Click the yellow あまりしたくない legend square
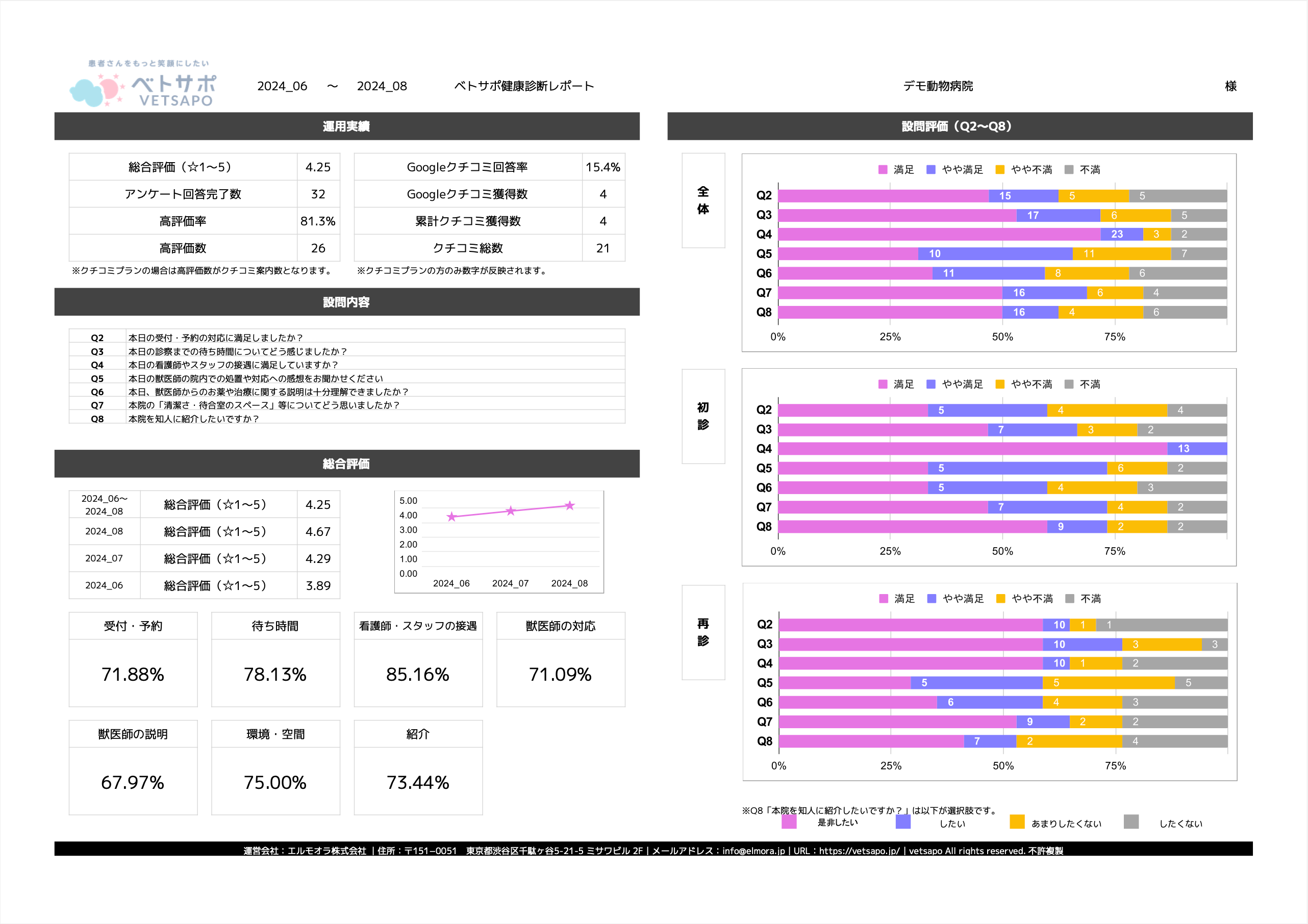Viewport: 1308px width, 924px height. (x=1017, y=822)
